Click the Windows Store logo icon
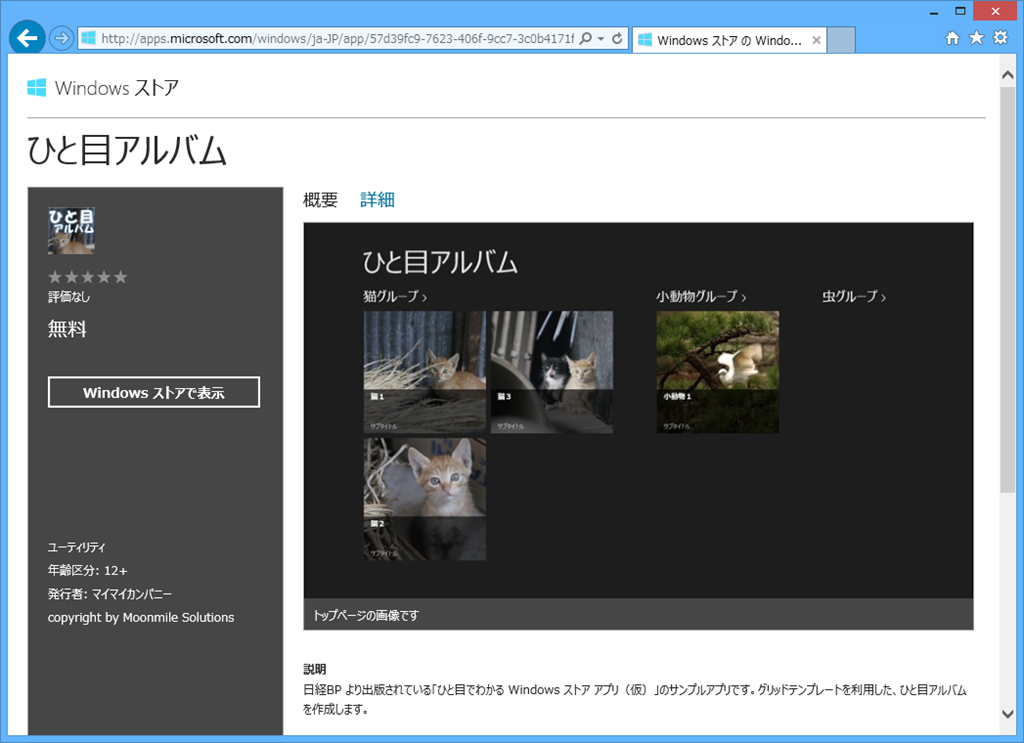Screen dimensions: 1024x743 click(x=37, y=88)
